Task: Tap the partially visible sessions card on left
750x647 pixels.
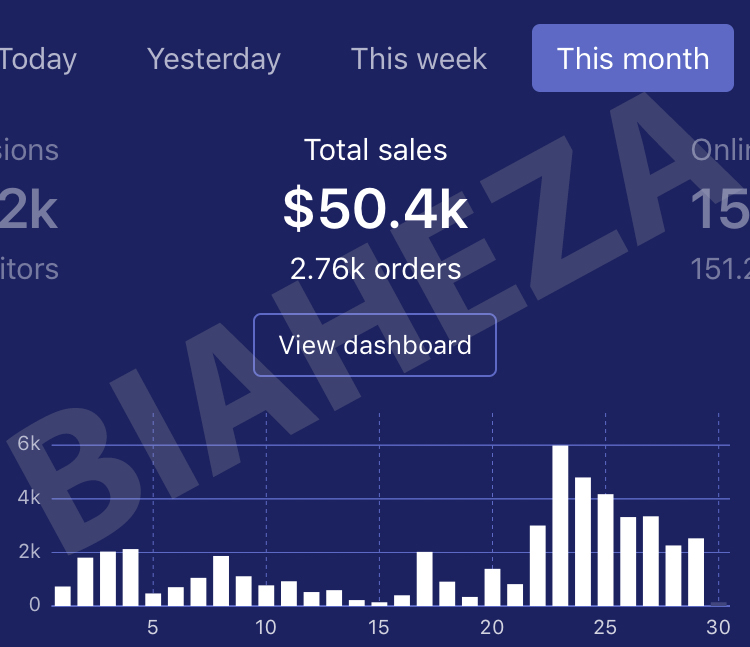Action: 29,209
